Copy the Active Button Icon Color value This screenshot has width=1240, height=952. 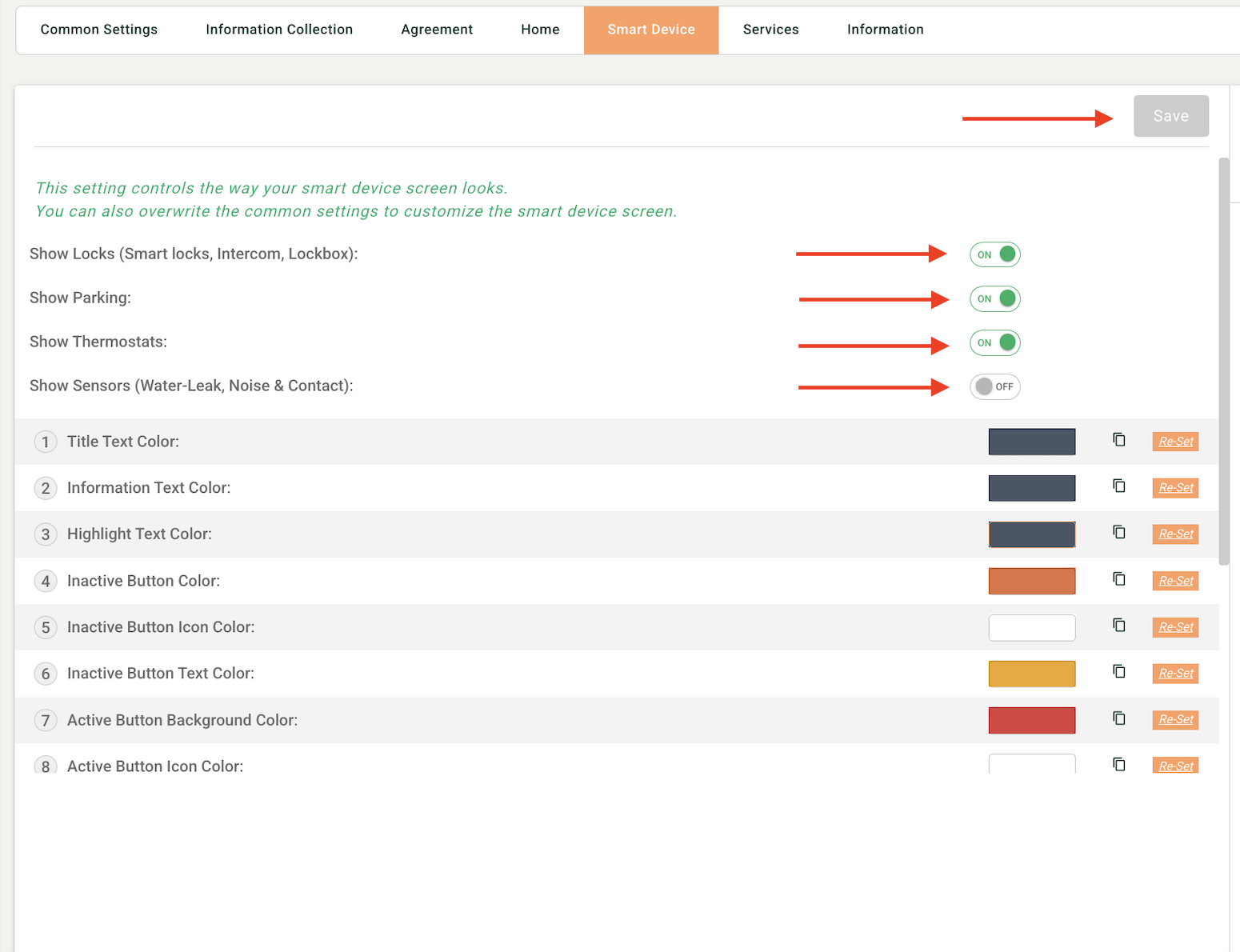point(1119,765)
